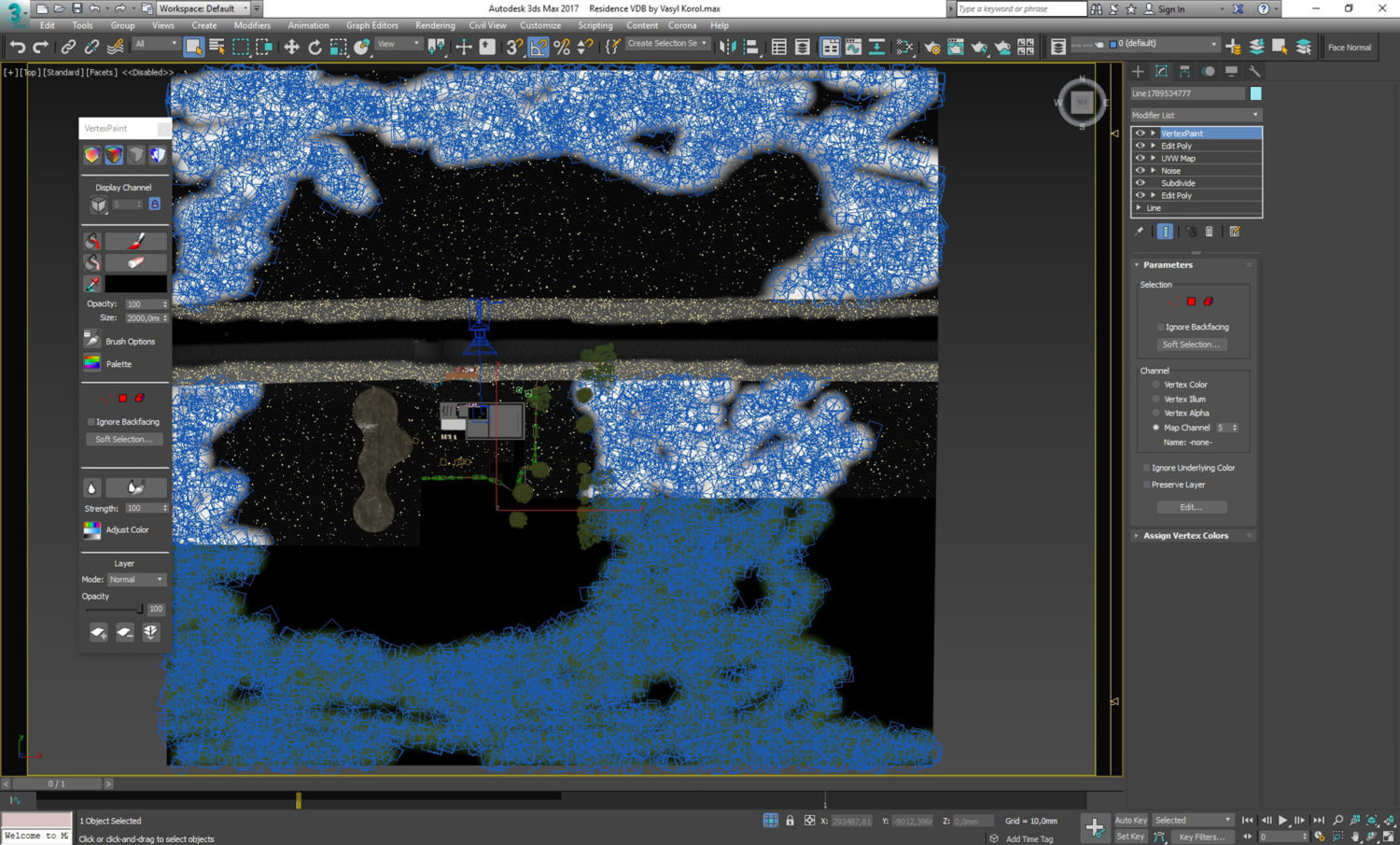Screen dimensions: 1400x845
Task: Click the Soft Selection button
Action: click(1191, 344)
